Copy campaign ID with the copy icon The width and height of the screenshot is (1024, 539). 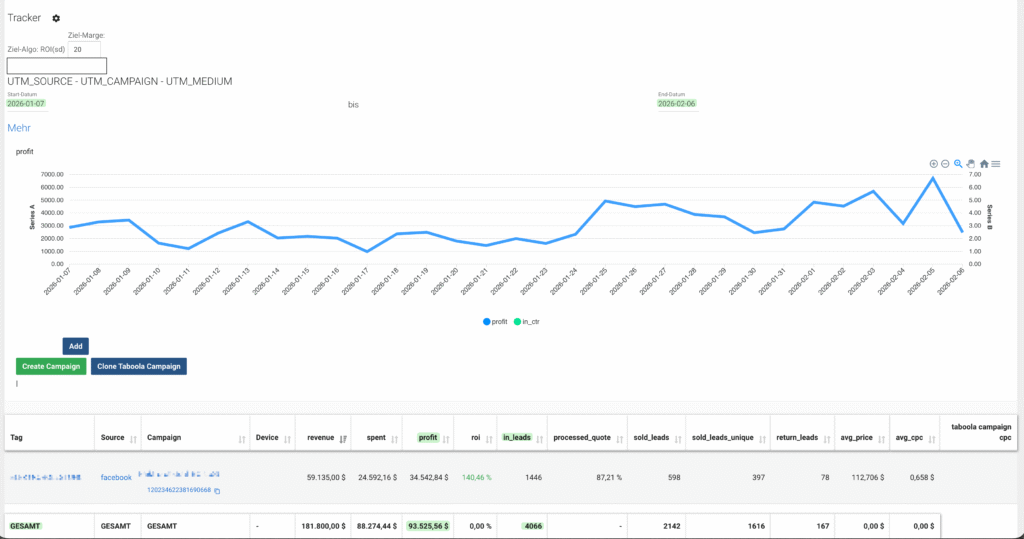point(217,490)
